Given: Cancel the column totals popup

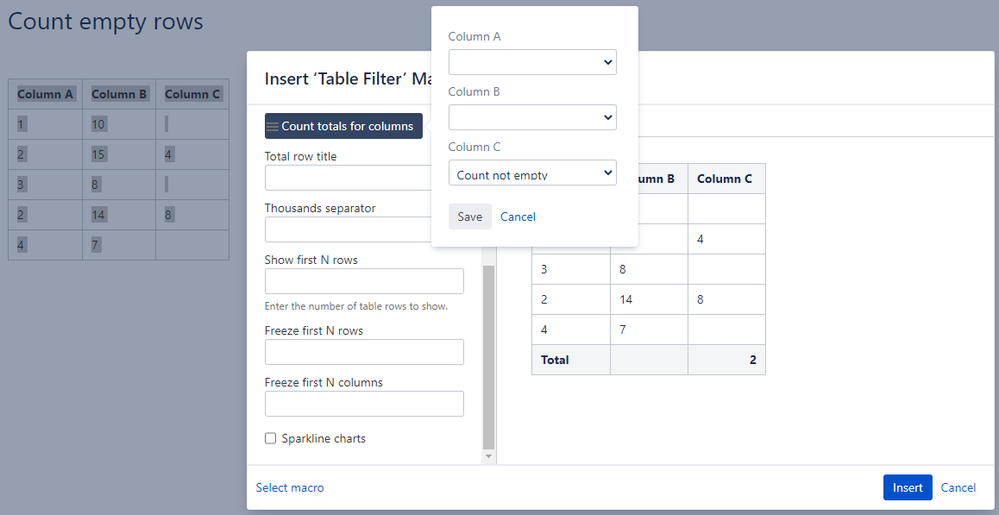Looking at the screenshot, I should (518, 217).
